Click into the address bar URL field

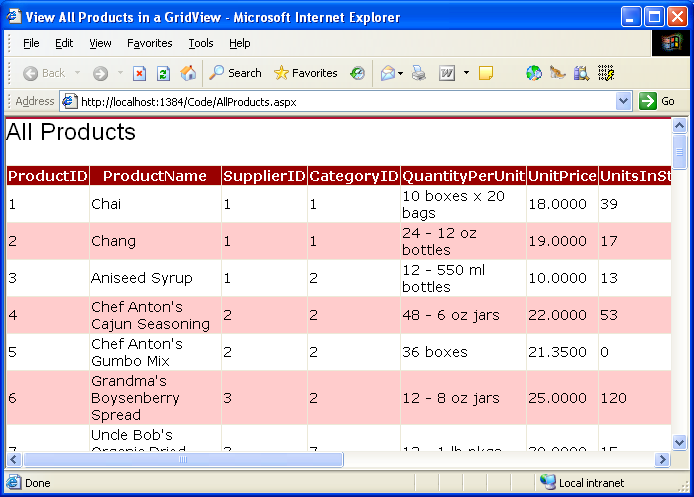pos(340,101)
